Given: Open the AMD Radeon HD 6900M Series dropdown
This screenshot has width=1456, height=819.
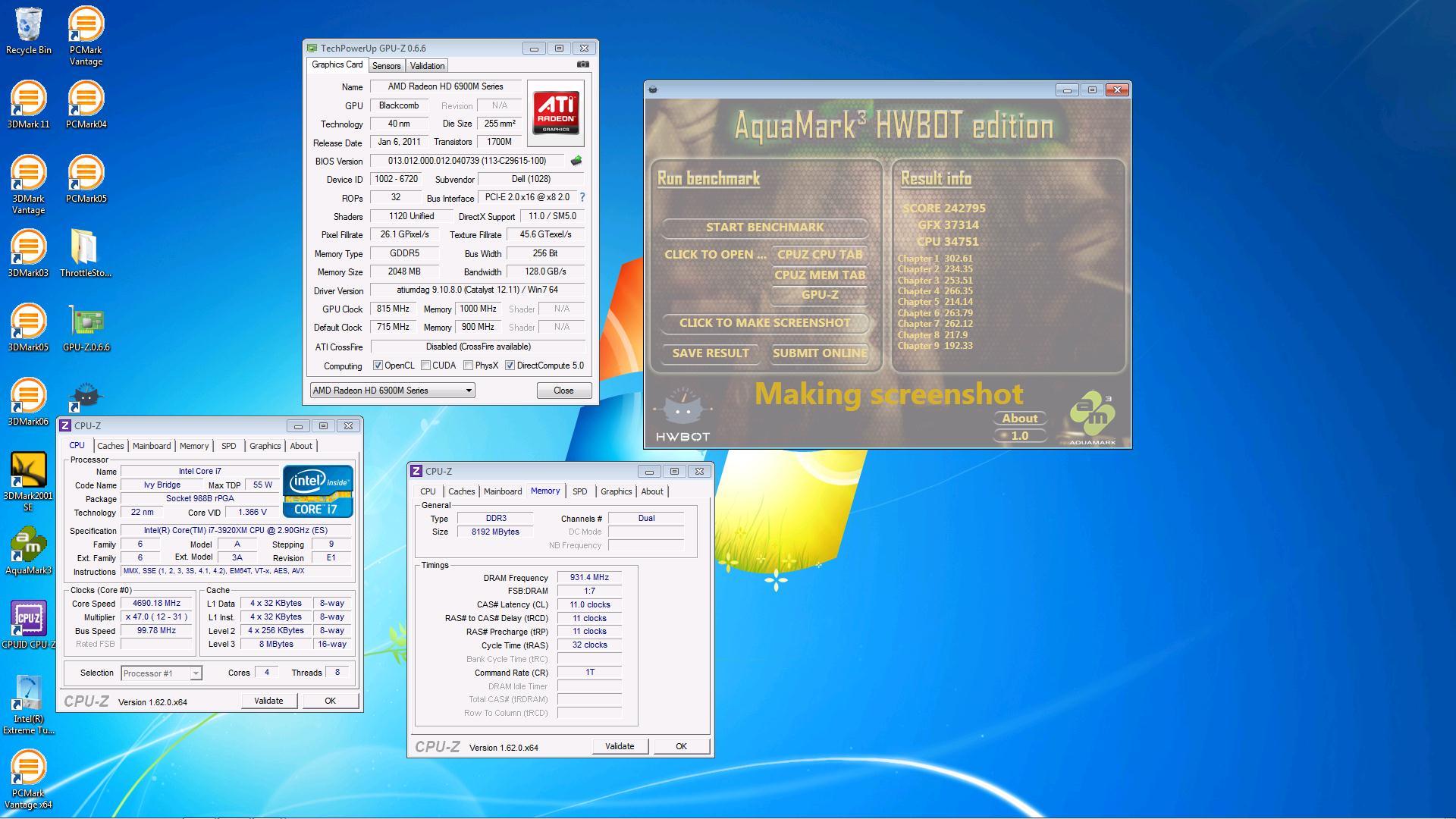Looking at the screenshot, I should tap(392, 391).
